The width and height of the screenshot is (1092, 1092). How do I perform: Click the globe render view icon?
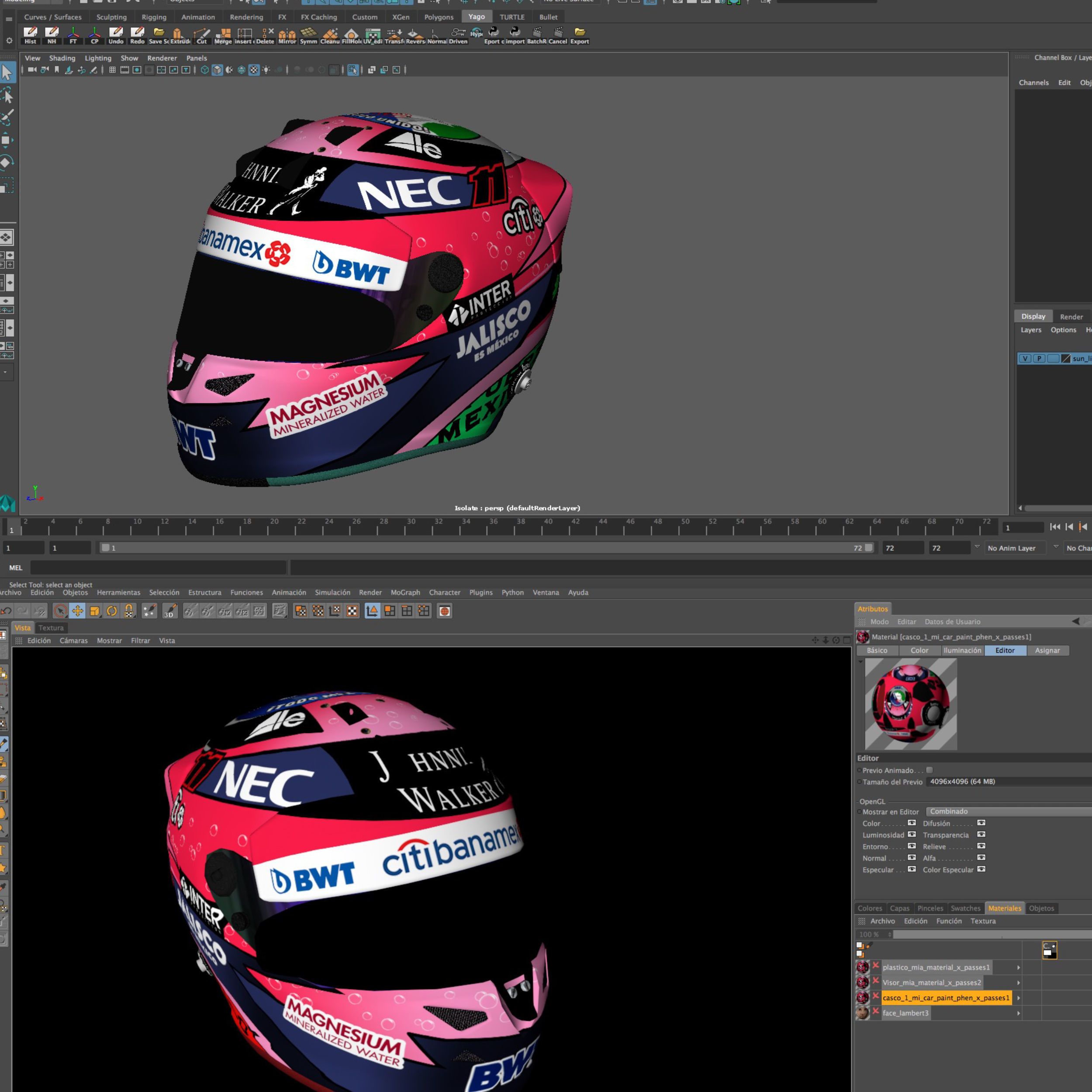coord(445,611)
